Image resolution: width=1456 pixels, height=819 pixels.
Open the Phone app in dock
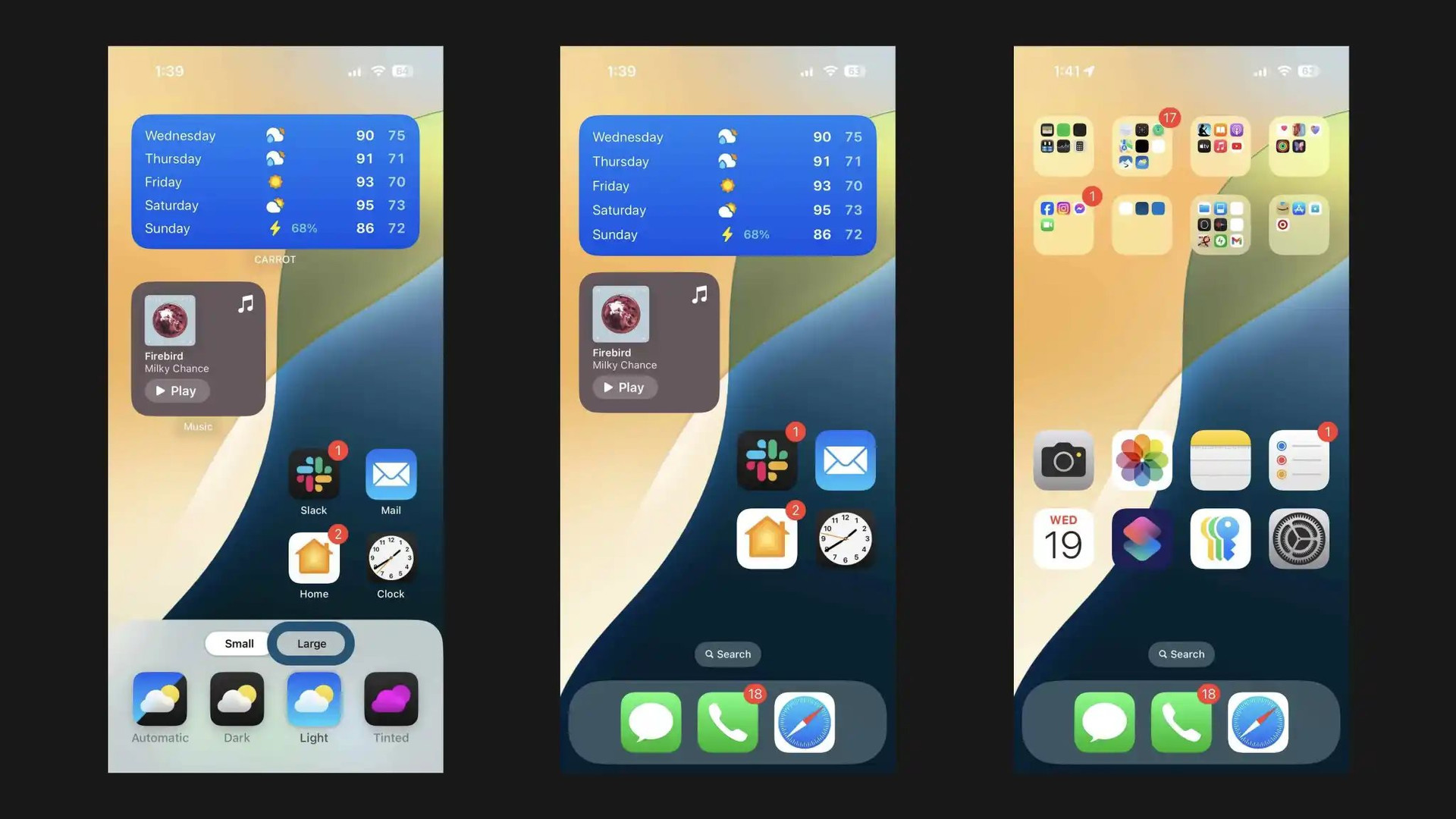tap(727, 722)
